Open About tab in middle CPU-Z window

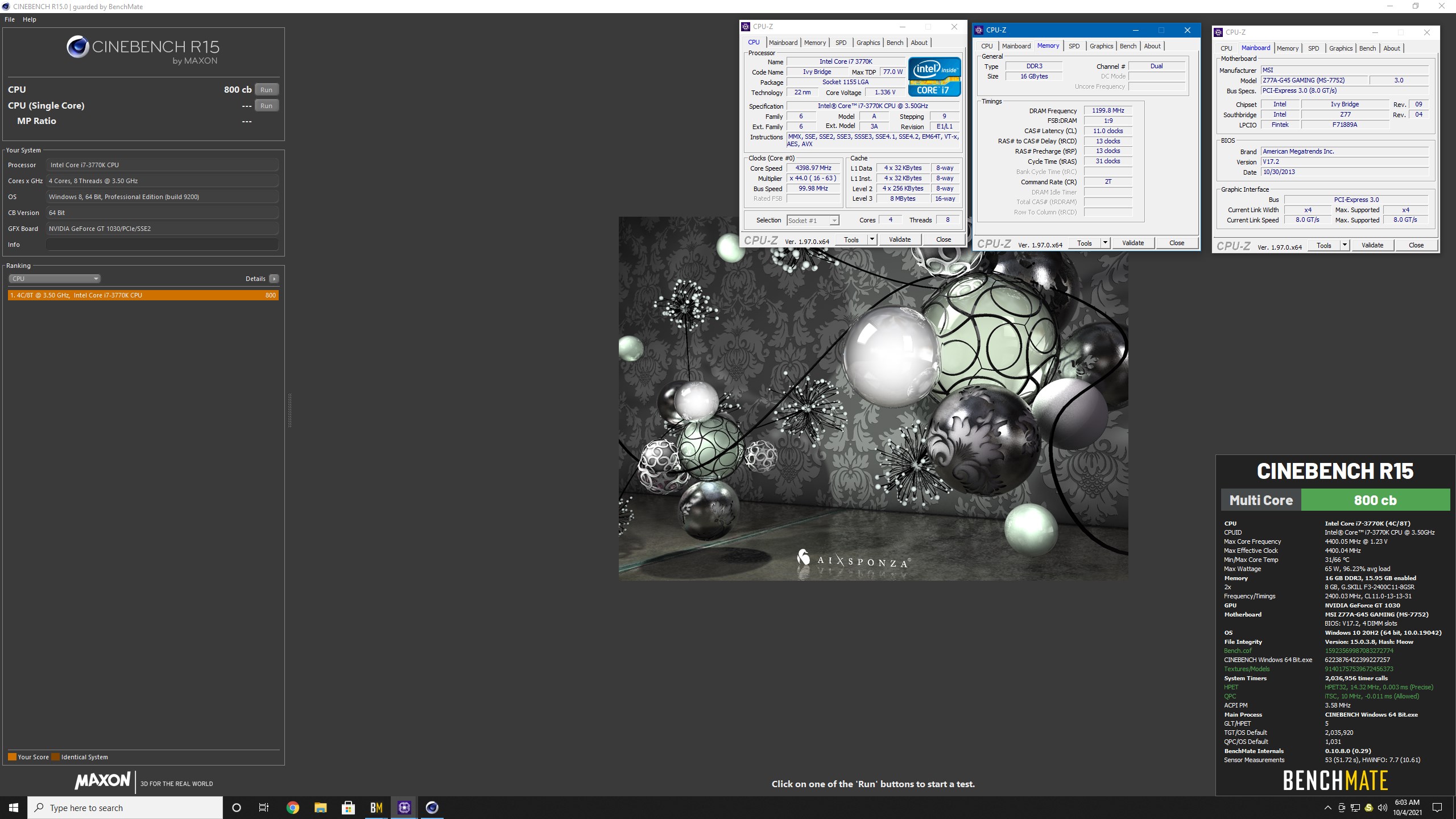1152,46
